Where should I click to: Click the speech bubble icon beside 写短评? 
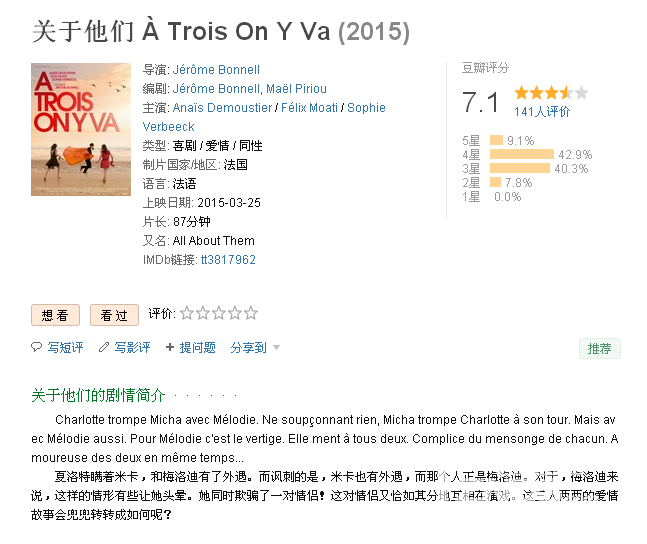click(x=36, y=347)
